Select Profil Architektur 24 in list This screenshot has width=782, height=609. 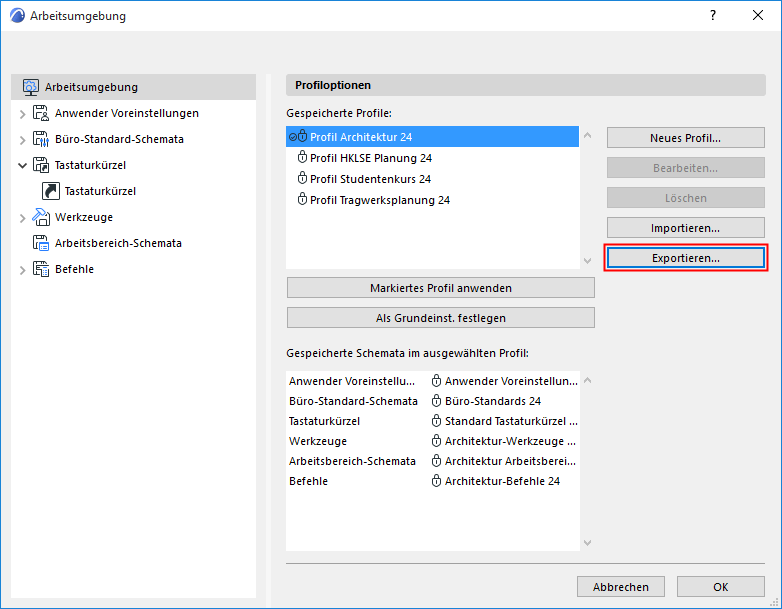pos(432,137)
